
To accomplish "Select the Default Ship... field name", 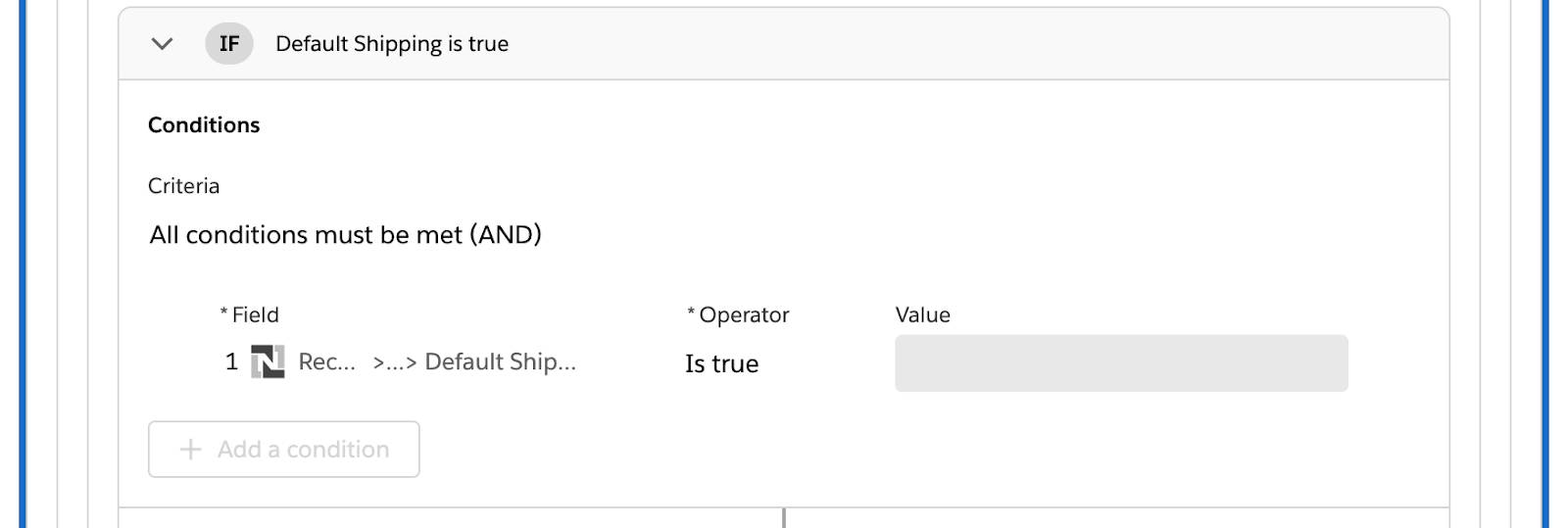I will [x=500, y=362].
